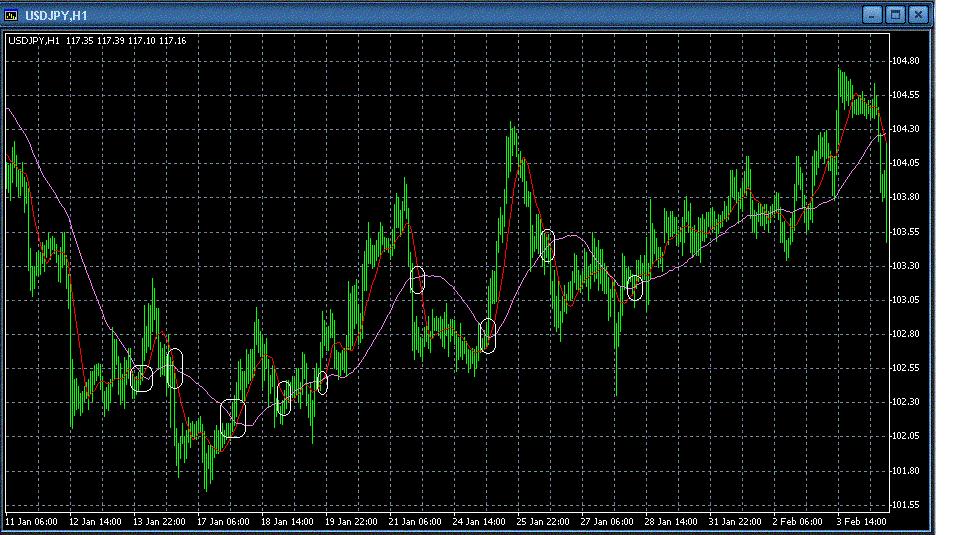This screenshot has height=535, width=961.
Task: Click the 11 Jan 06:00 time label
Action: (x=32, y=522)
